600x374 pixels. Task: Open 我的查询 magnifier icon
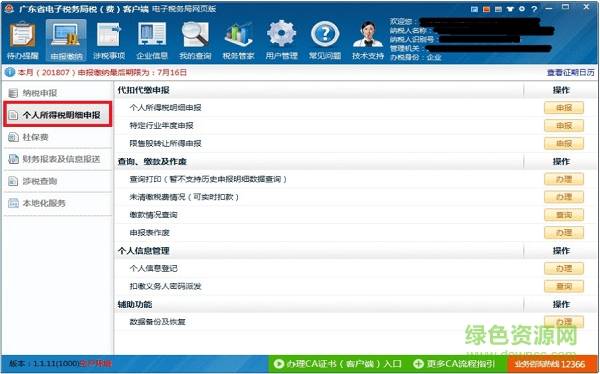195,40
